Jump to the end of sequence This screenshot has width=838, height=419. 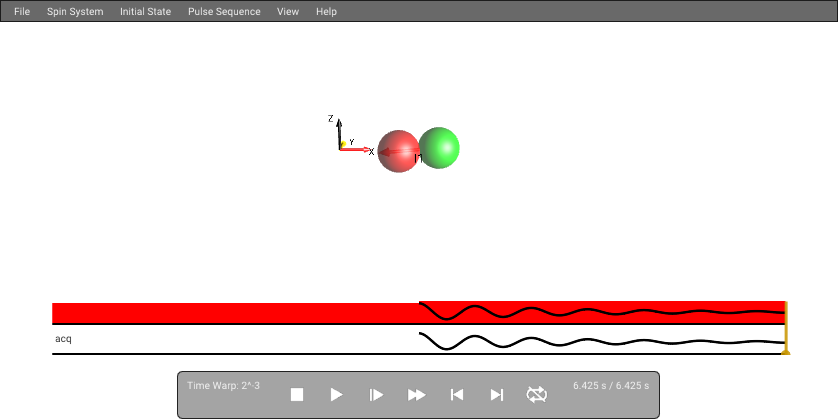coord(496,394)
